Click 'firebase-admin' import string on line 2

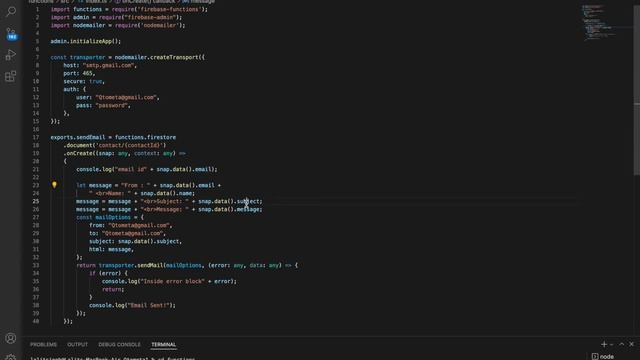[150, 18]
